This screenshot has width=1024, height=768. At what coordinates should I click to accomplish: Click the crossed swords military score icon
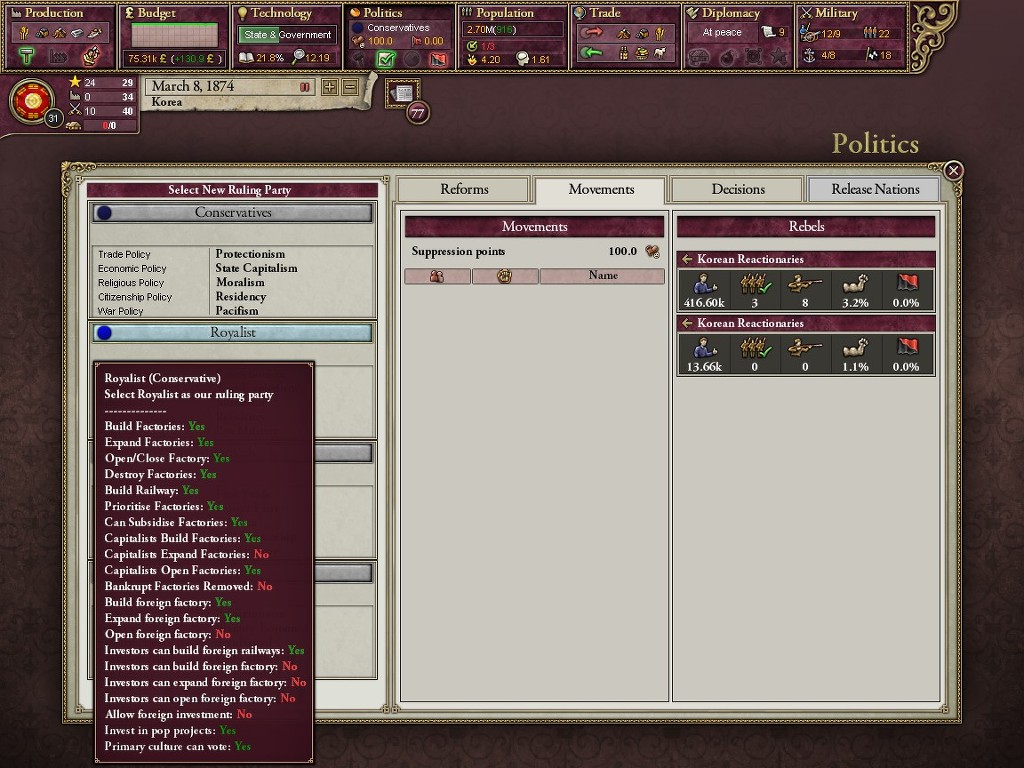[x=75, y=110]
